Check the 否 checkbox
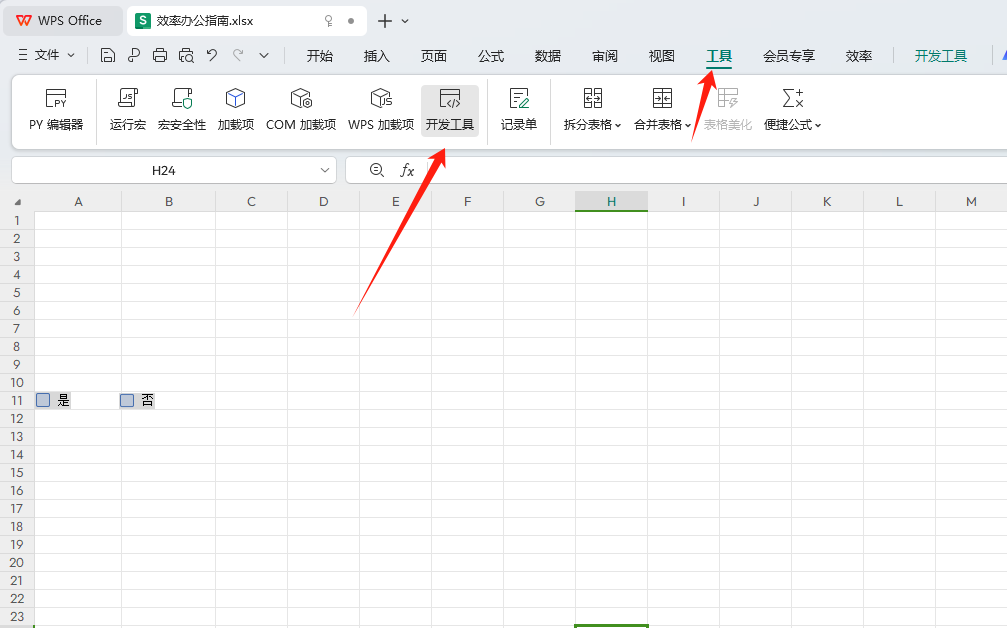Image resolution: width=1007 pixels, height=628 pixels. point(127,400)
